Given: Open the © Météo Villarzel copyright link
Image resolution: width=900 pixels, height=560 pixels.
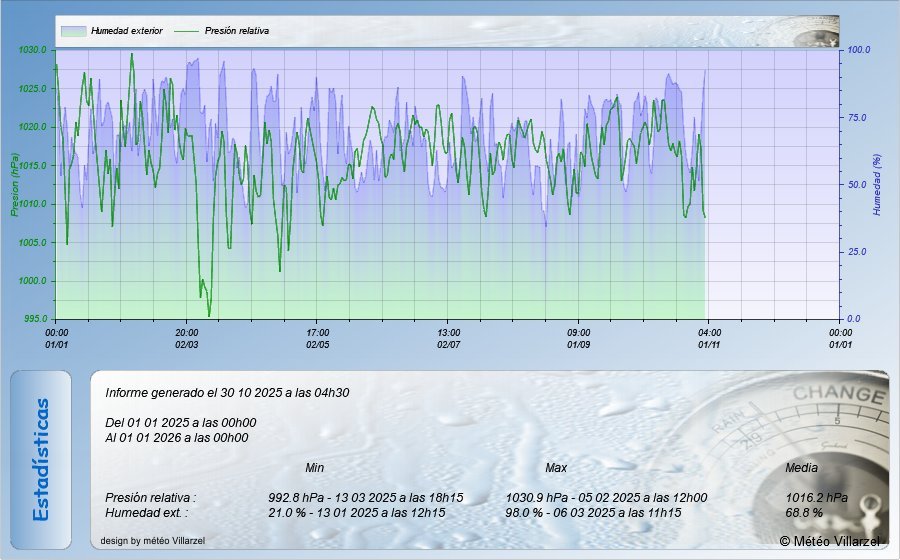Looking at the screenshot, I should pos(830,541).
